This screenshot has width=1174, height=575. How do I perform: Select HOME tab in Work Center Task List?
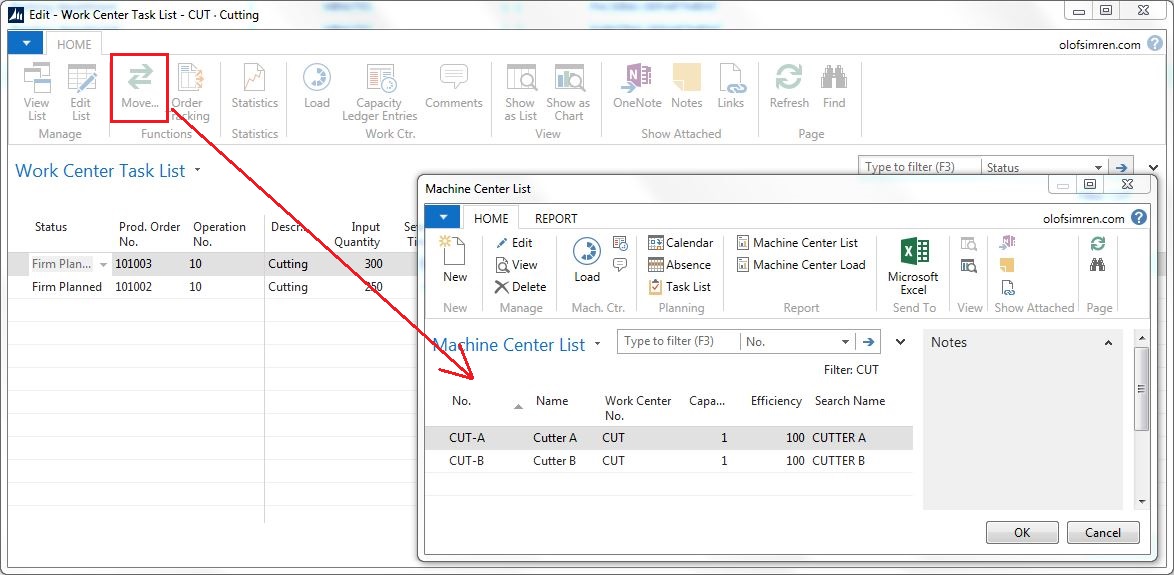pyautogui.click(x=74, y=44)
